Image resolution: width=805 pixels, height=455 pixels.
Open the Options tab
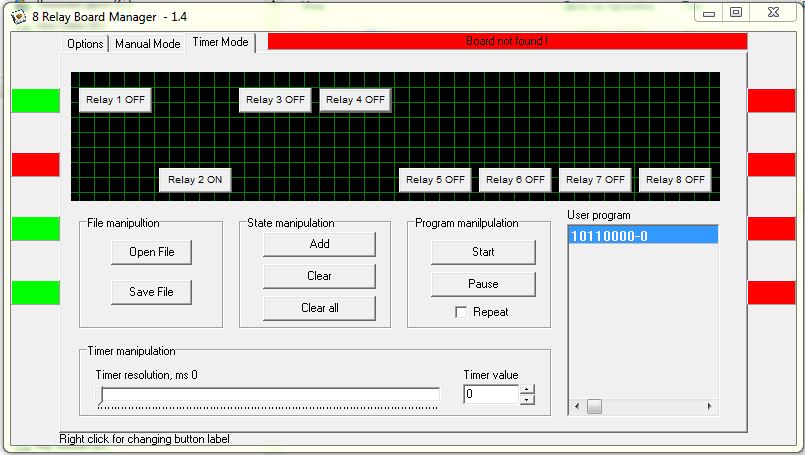pos(85,44)
